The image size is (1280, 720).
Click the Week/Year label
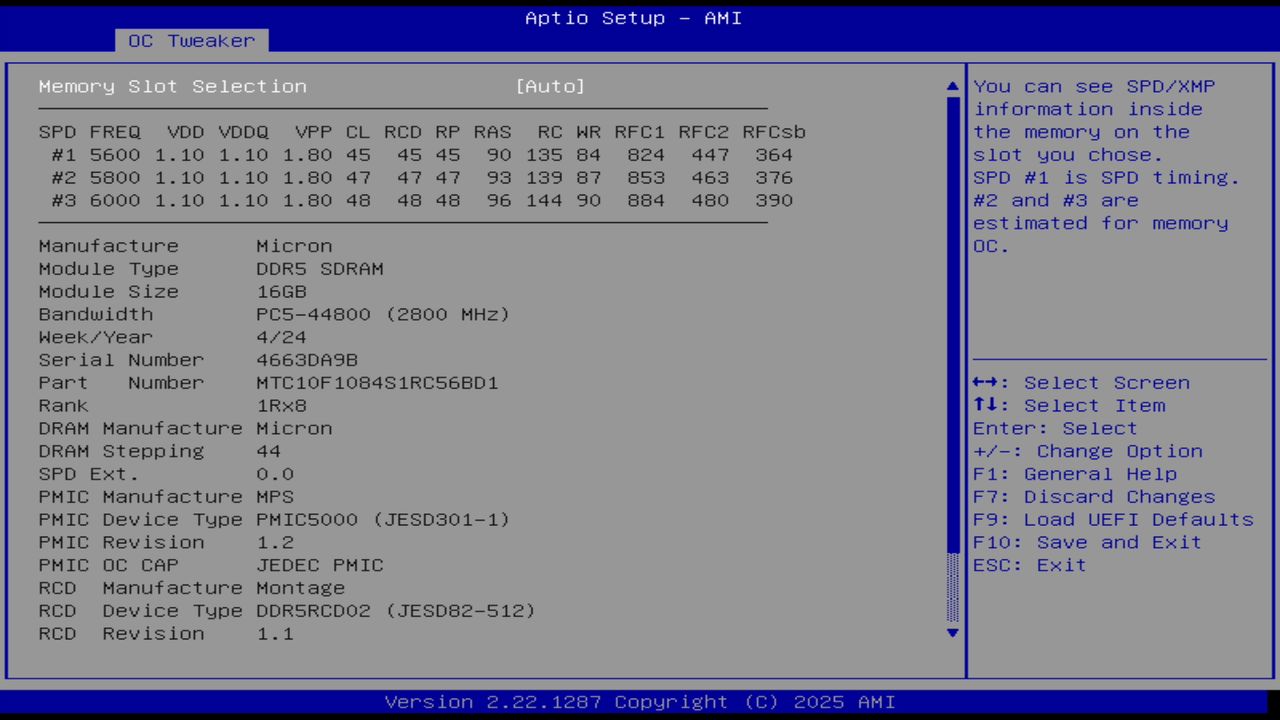96,338
